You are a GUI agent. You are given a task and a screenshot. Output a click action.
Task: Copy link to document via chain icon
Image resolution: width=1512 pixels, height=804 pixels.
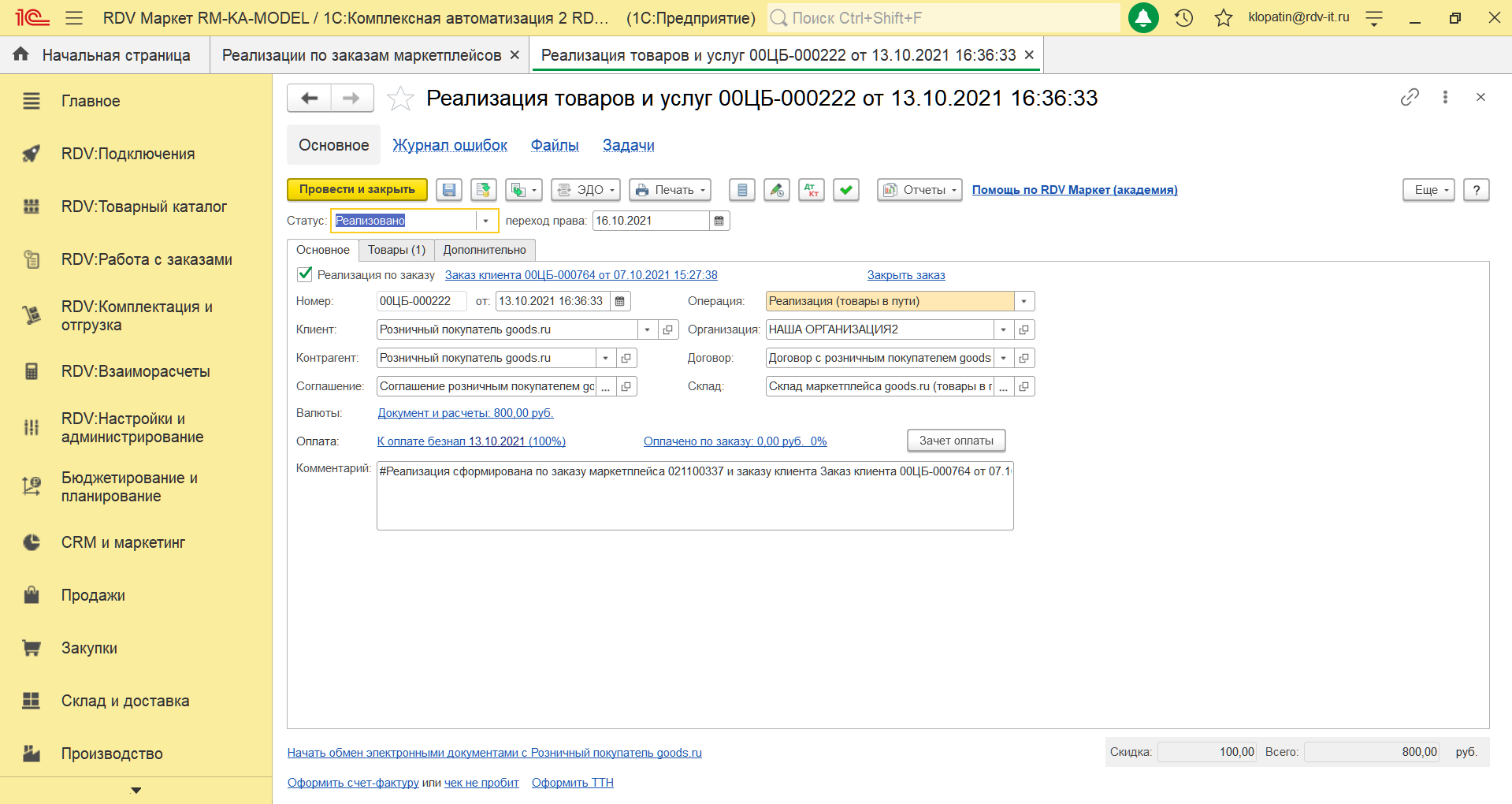tap(1410, 97)
